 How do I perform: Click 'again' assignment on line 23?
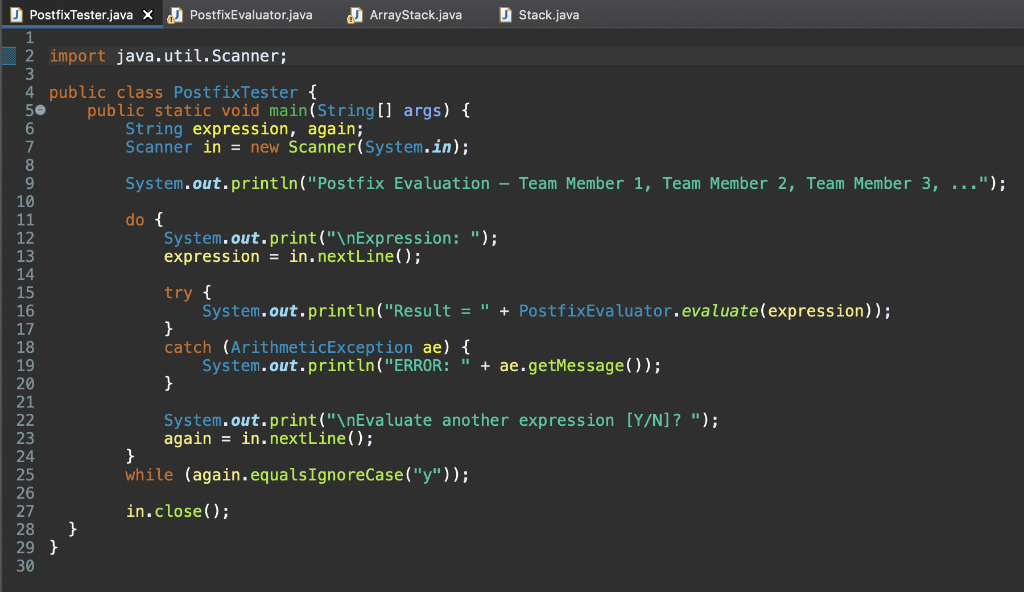pyautogui.click(x=187, y=439)
